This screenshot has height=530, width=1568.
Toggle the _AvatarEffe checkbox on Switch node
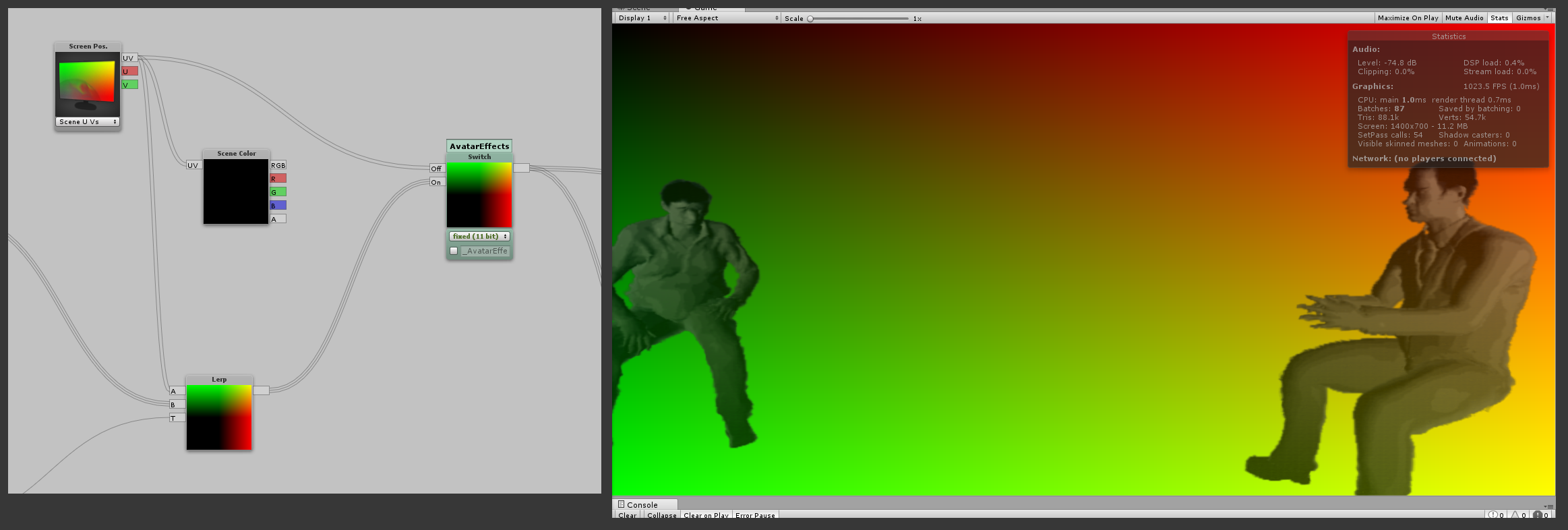[x=454, y=251]
